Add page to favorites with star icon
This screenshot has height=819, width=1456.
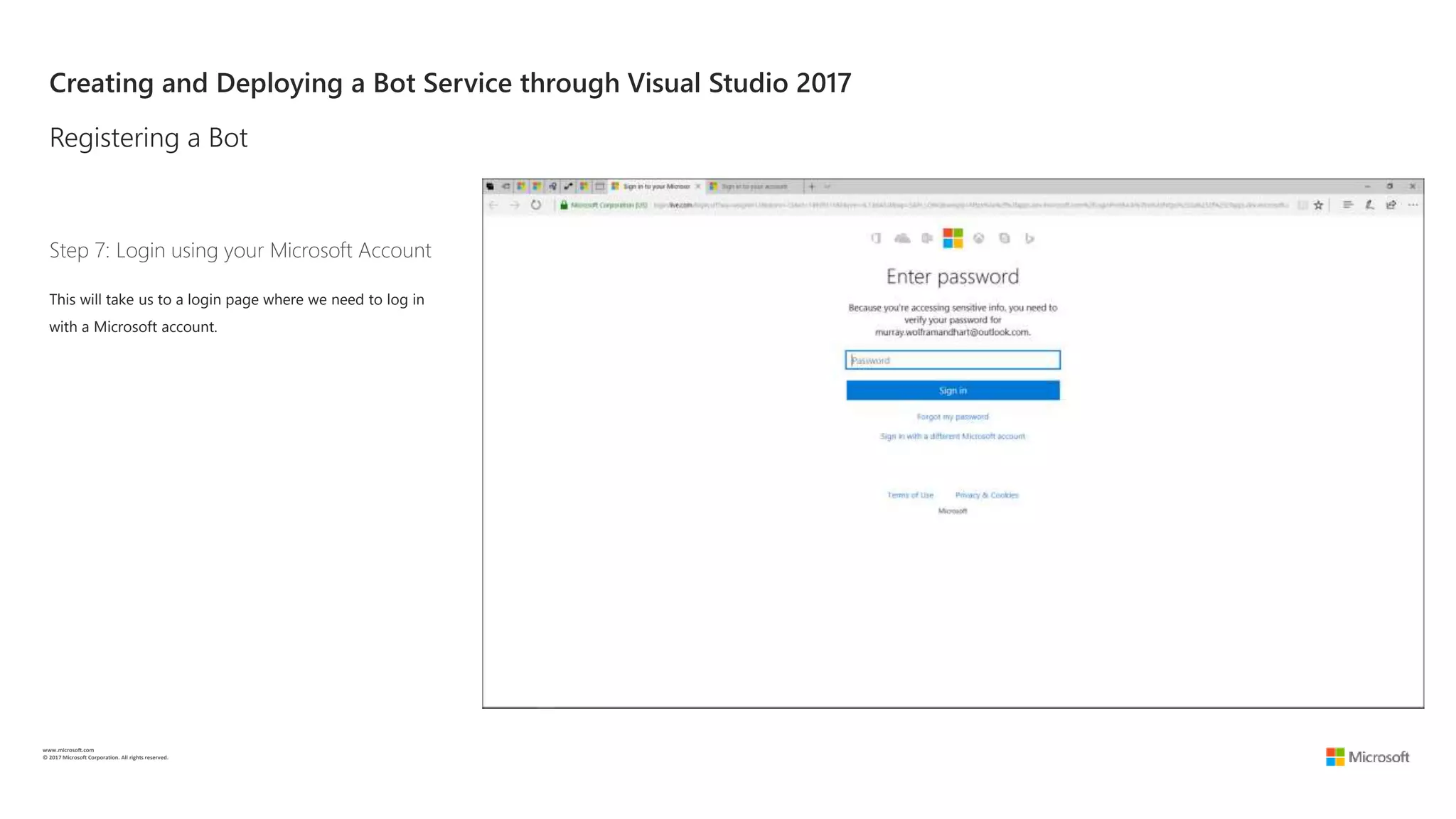(x=1318, y=205)
